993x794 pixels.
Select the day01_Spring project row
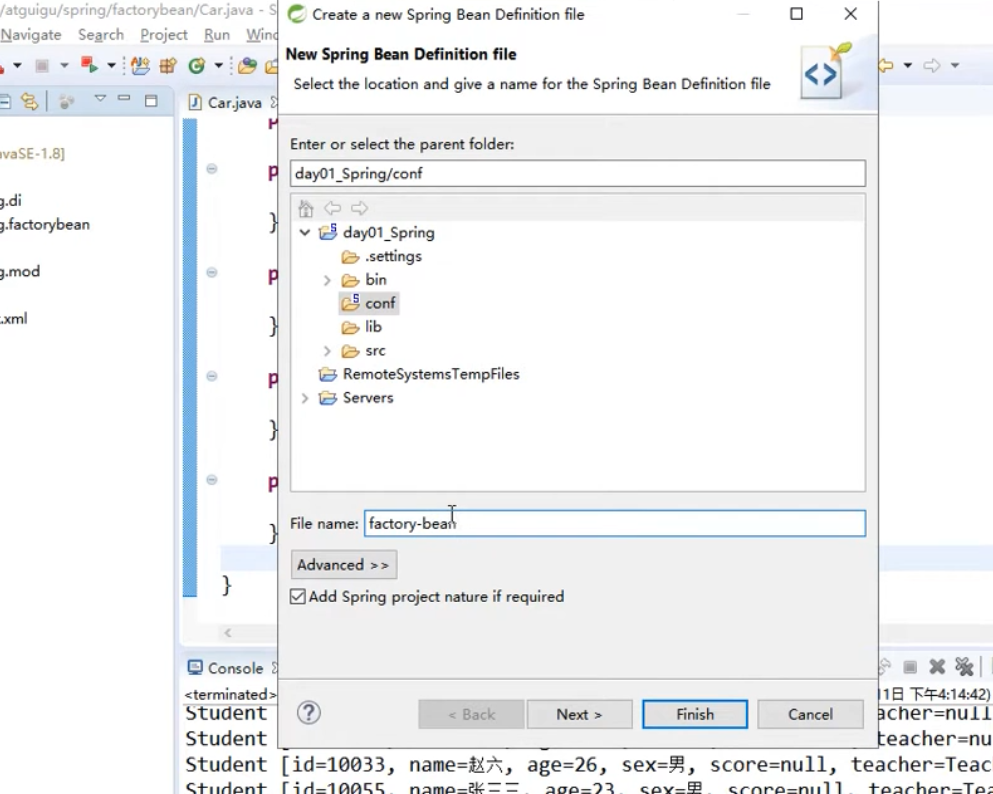click(377, 232)
